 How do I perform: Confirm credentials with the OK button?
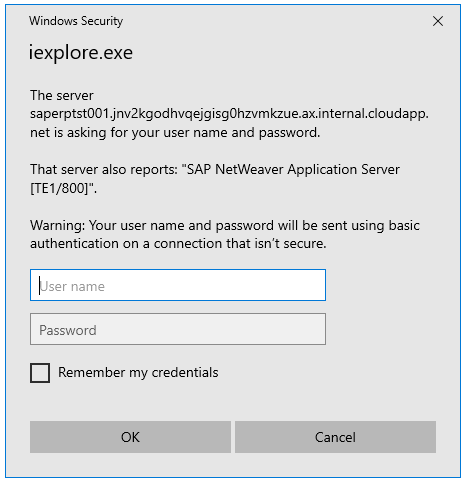coord(130,437)
